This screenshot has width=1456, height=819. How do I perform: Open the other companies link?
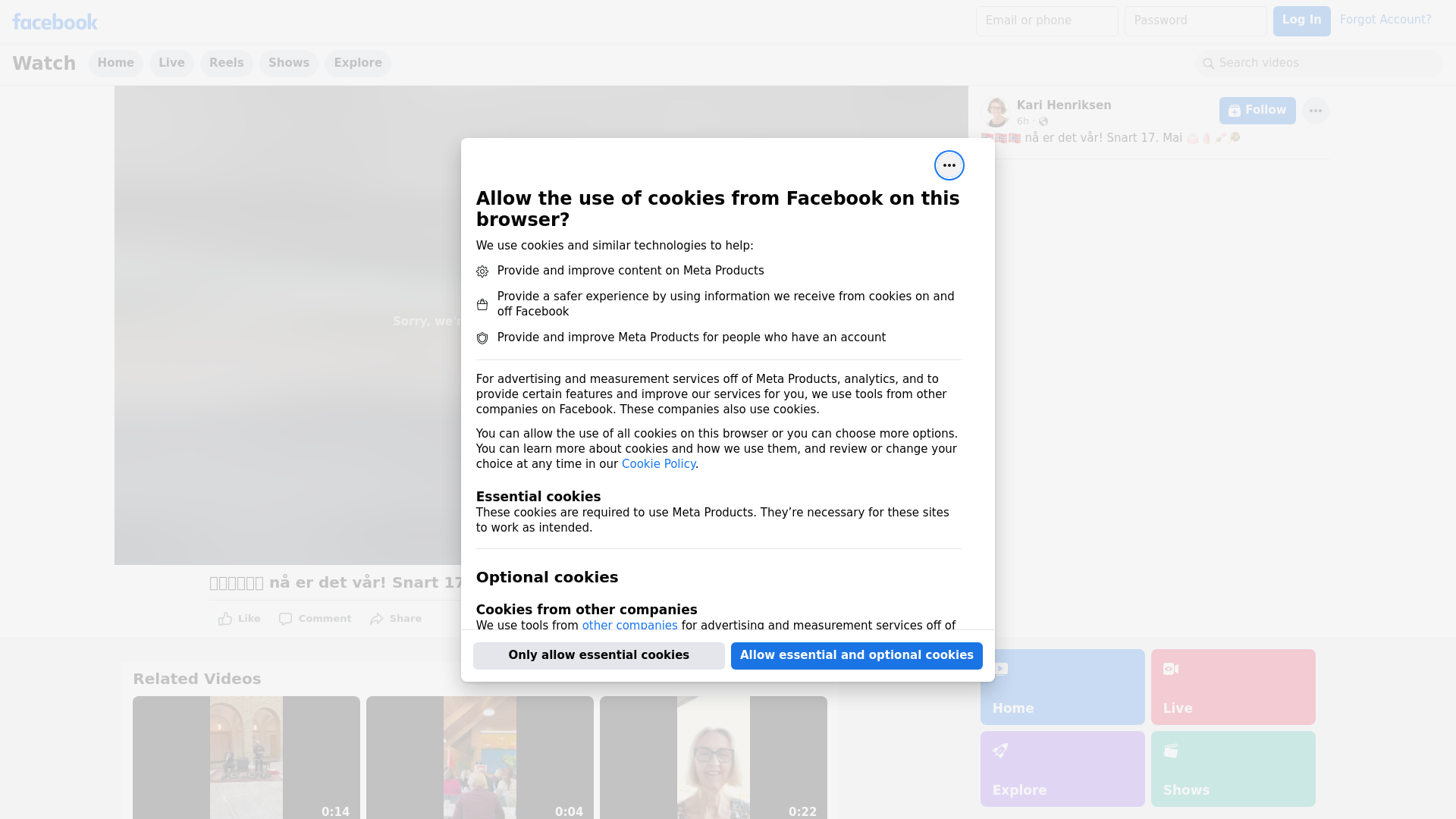(629, 626)
